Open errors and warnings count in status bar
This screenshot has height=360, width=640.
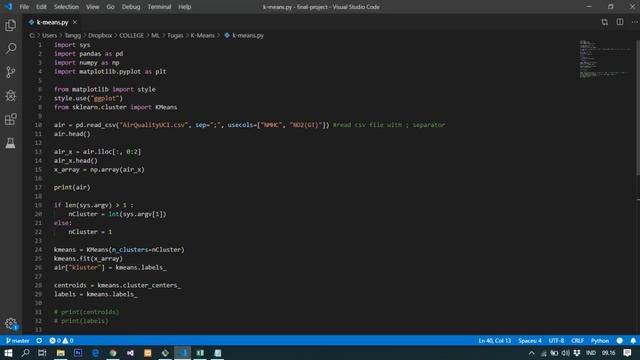61,340
